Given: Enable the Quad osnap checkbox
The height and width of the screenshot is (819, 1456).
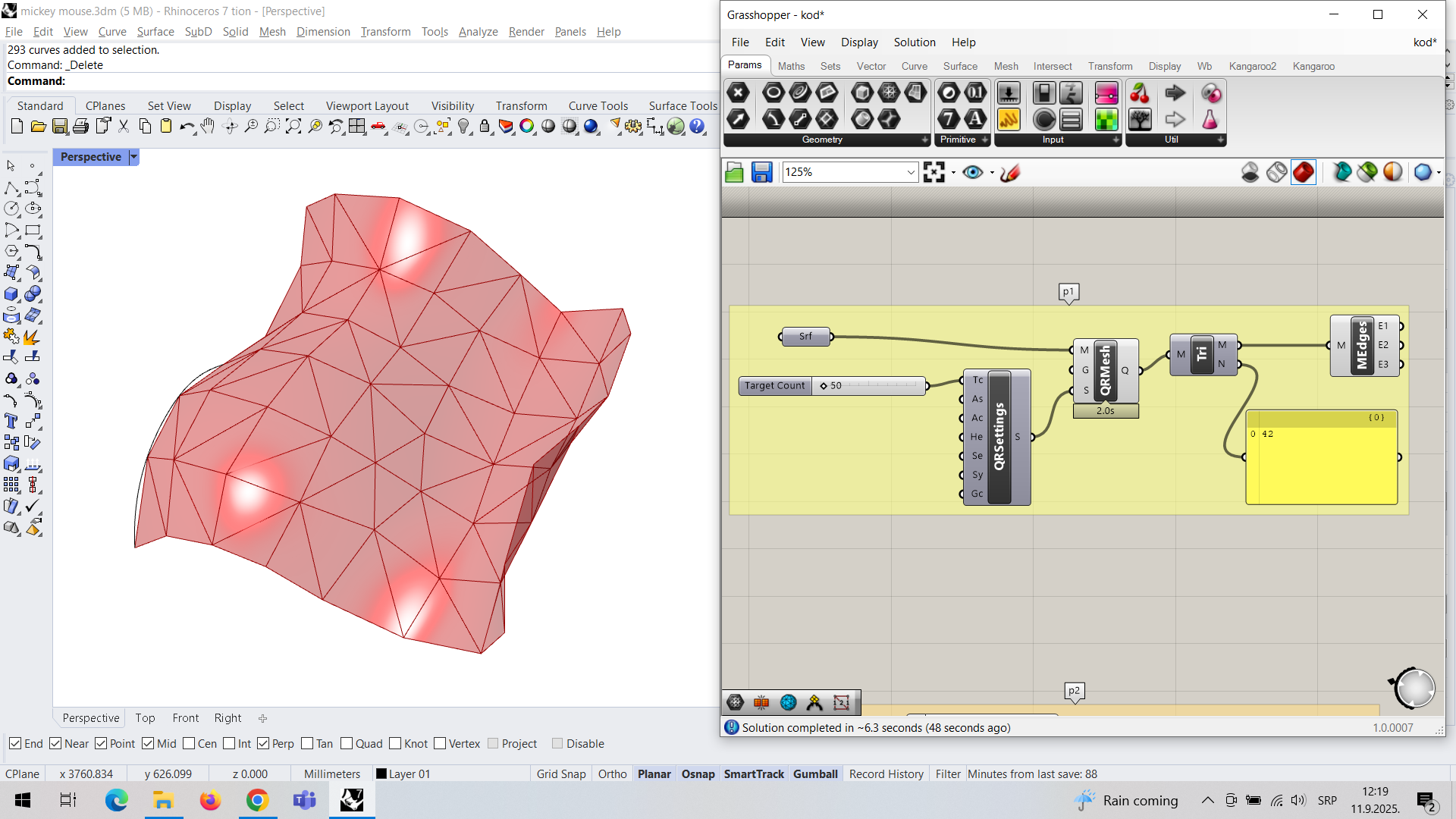Looking at the screenshot, I should [x=347, y=743].
